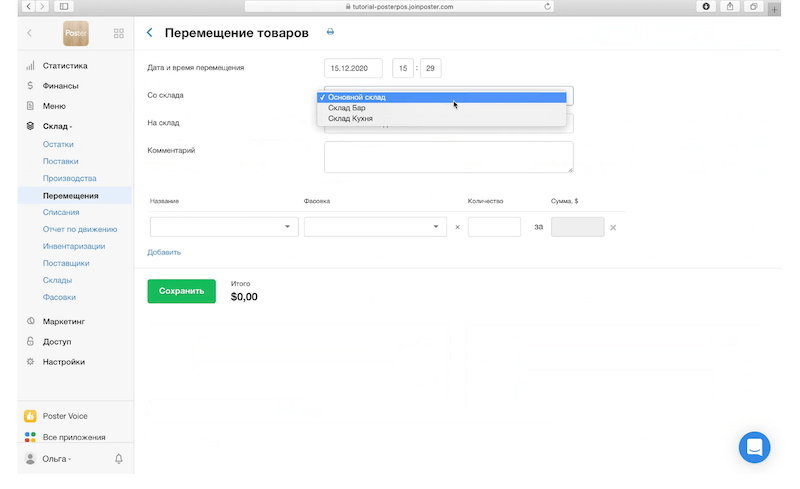Click the Добавить link
This screenshot has height=489, width=800.
(x=164, y=252)
